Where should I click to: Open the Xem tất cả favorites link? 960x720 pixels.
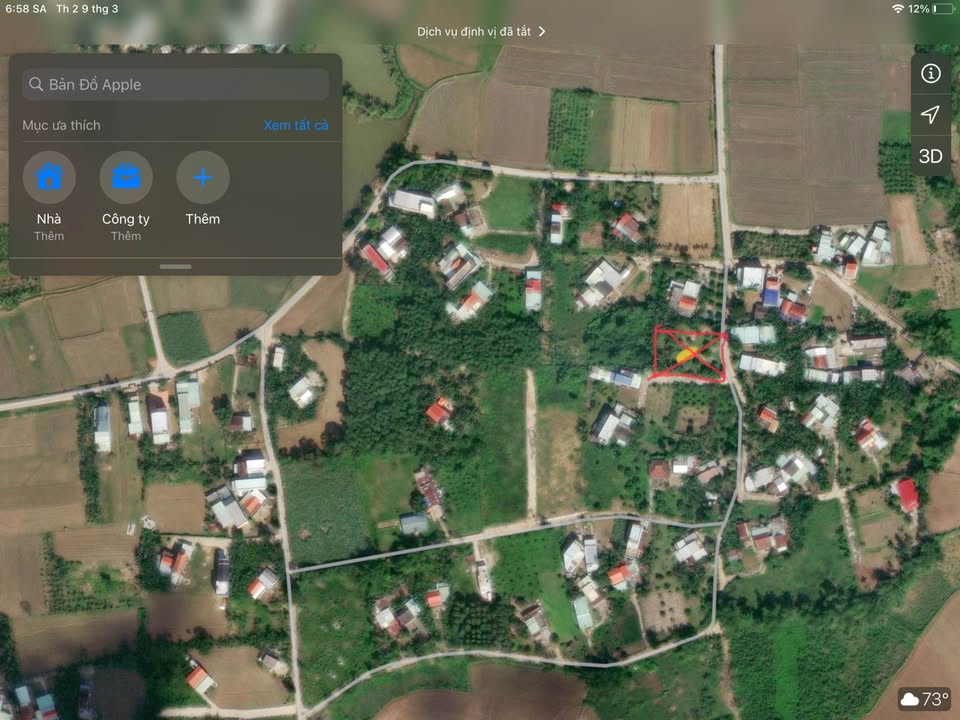[295, 125]
